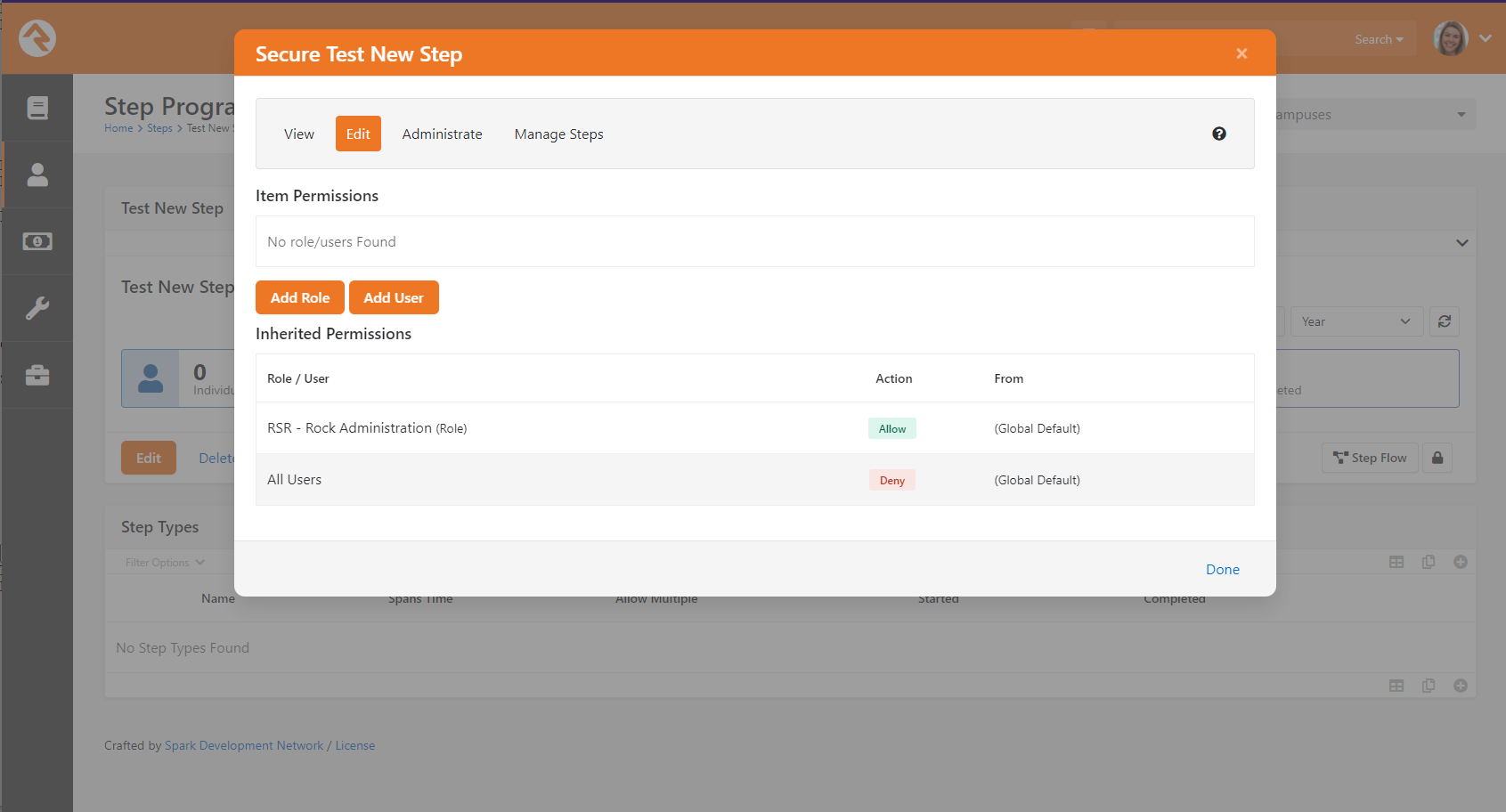1506x812 pixels.
Task: Open the Intranet document sidebar icon
Action: (x=37, y=108)
